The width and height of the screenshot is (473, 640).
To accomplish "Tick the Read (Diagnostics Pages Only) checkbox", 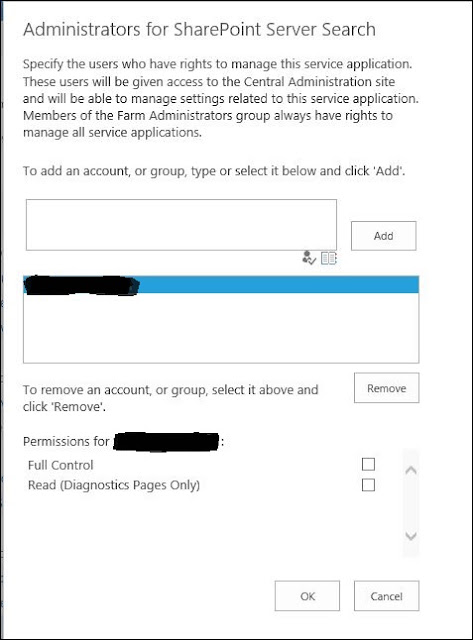I will [x=368, y=485].
